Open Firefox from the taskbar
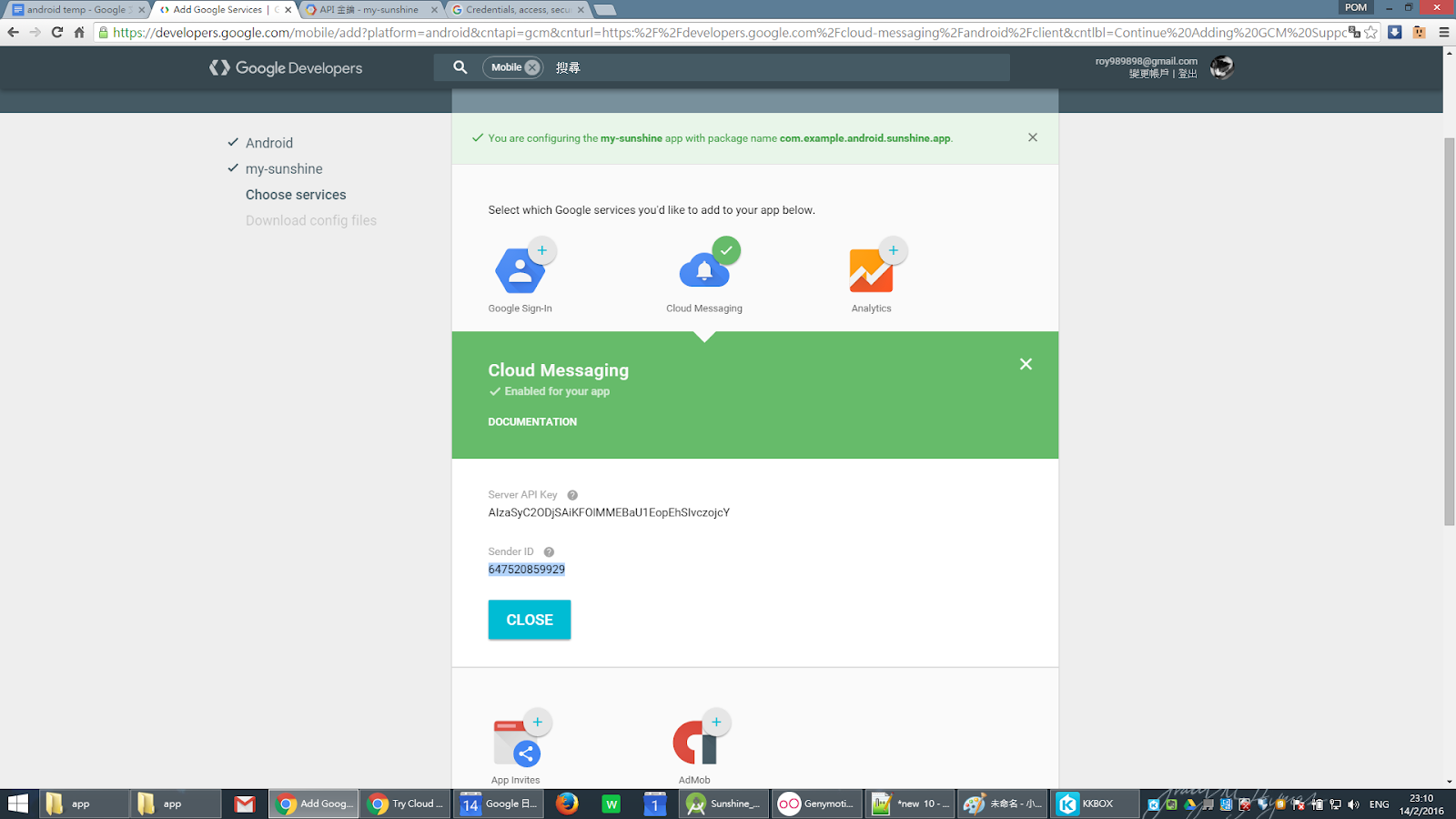Screen dimensions: 1456x819 point(567,804)
